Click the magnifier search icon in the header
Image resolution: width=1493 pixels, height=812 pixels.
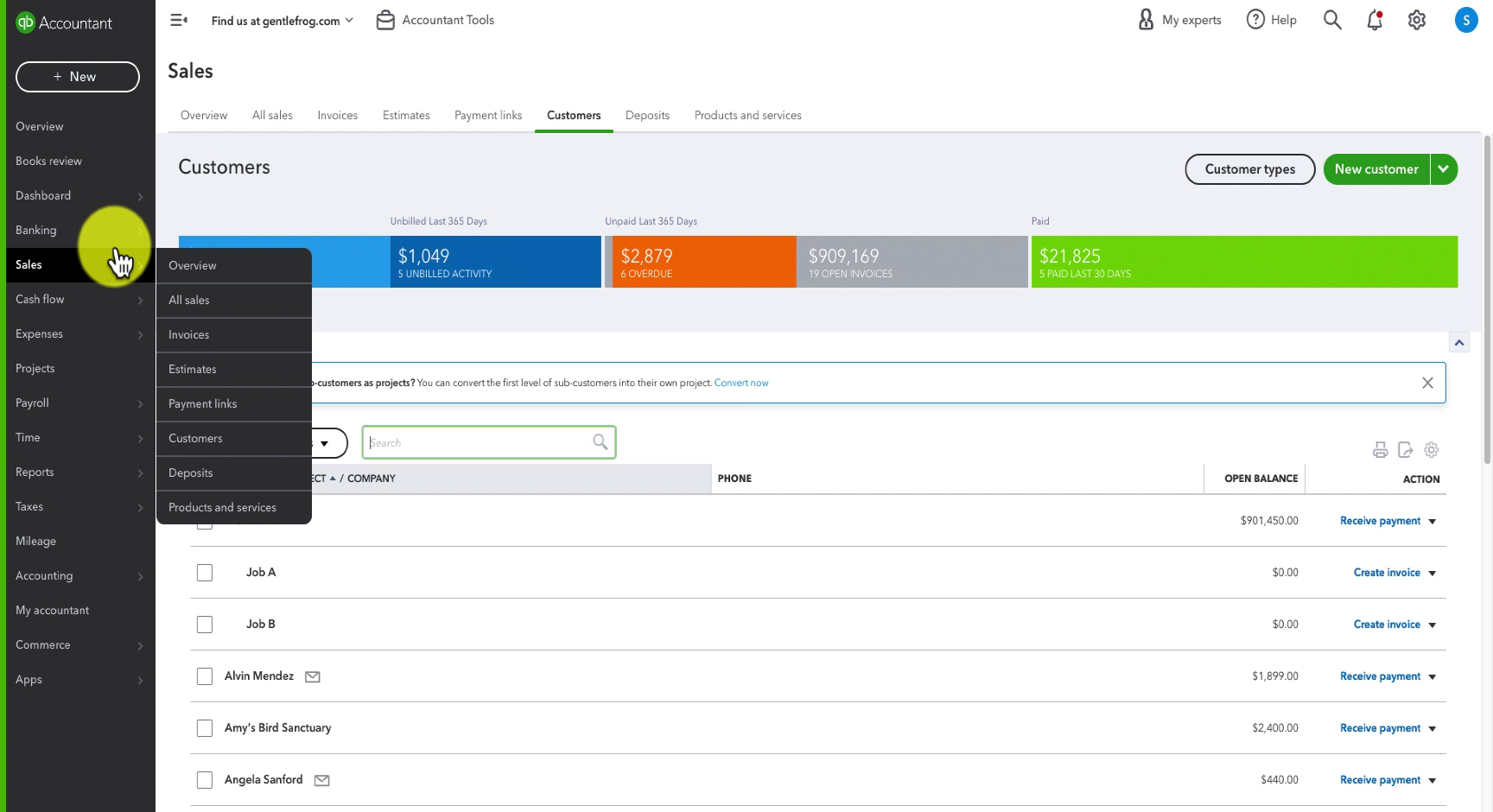pyautogui.click(x=1332, y=20)
